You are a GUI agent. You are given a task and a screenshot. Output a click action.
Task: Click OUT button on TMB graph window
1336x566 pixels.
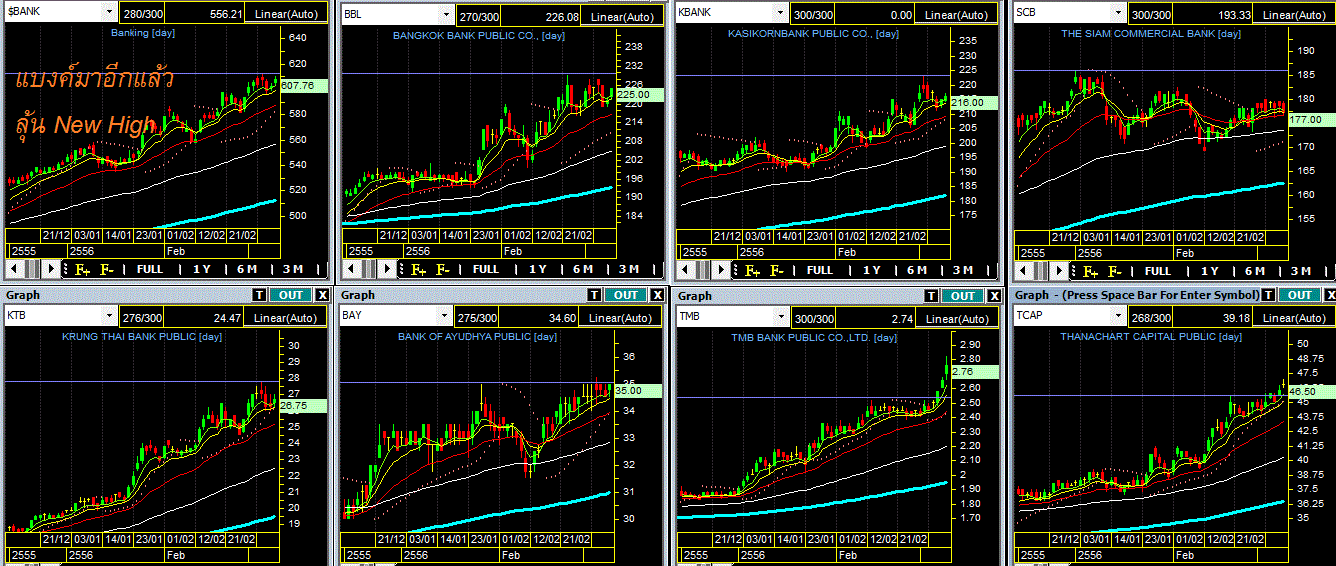pyautogui.click(x=963, y=296)
